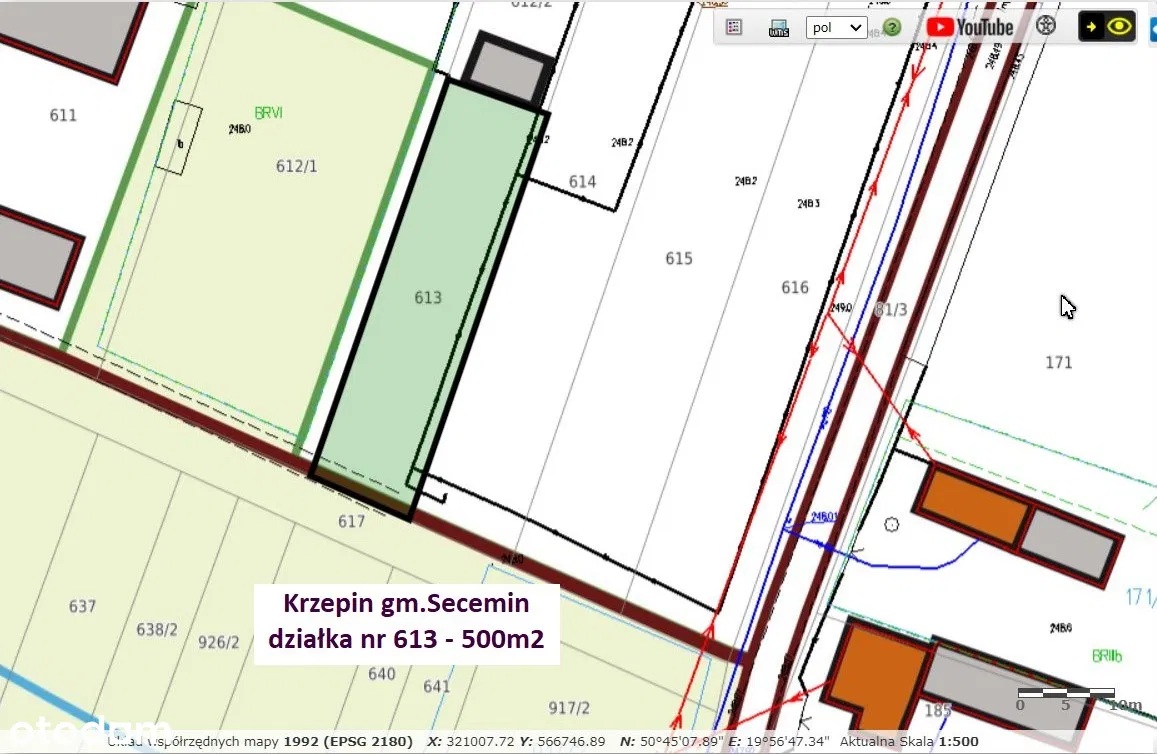Click the round emblem icon in toolbar
The image size is (1157, 754).
click(1046, 26)
